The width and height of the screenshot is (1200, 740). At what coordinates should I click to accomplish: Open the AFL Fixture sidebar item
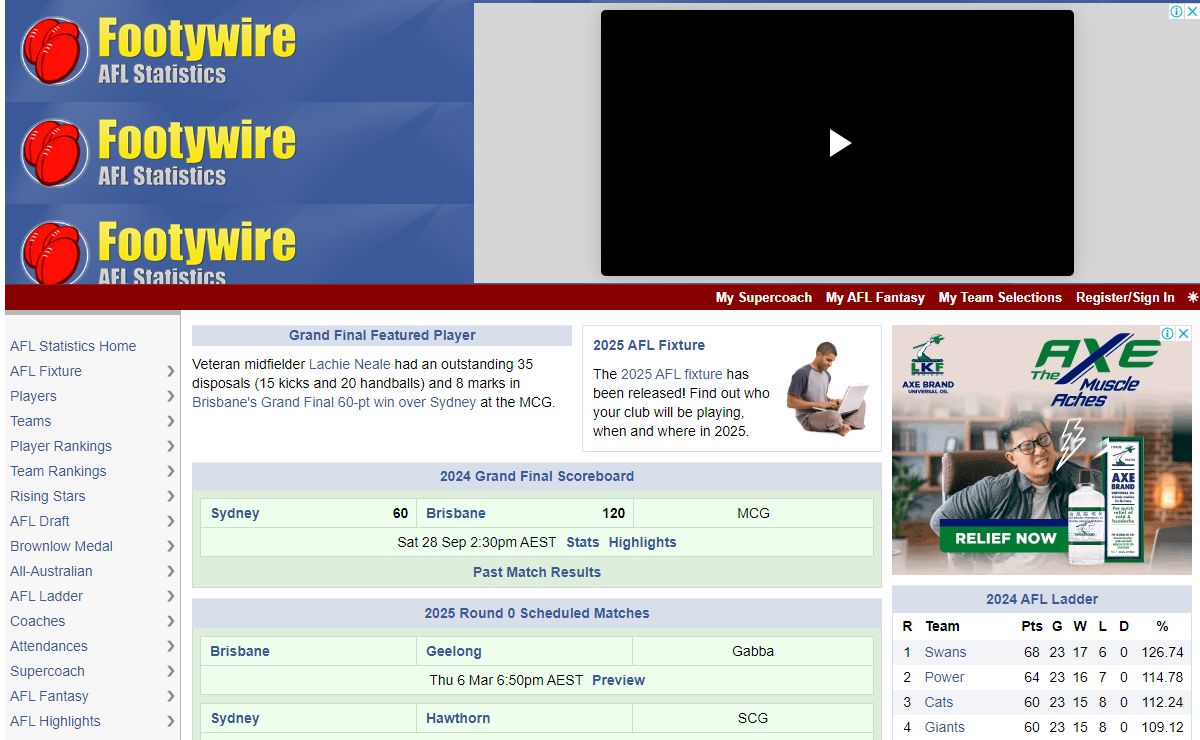(46, 371)
